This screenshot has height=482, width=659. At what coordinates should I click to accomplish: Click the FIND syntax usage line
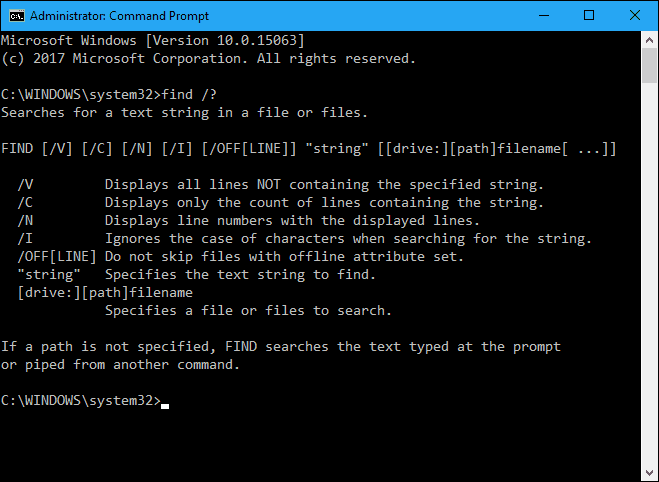click(308, 149)
